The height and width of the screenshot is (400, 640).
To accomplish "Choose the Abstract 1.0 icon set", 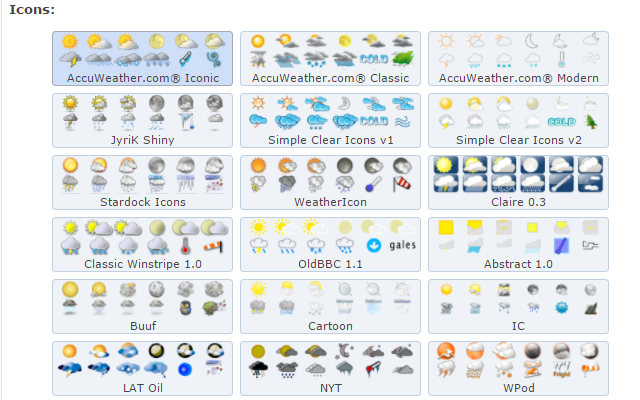I will 518,244.
